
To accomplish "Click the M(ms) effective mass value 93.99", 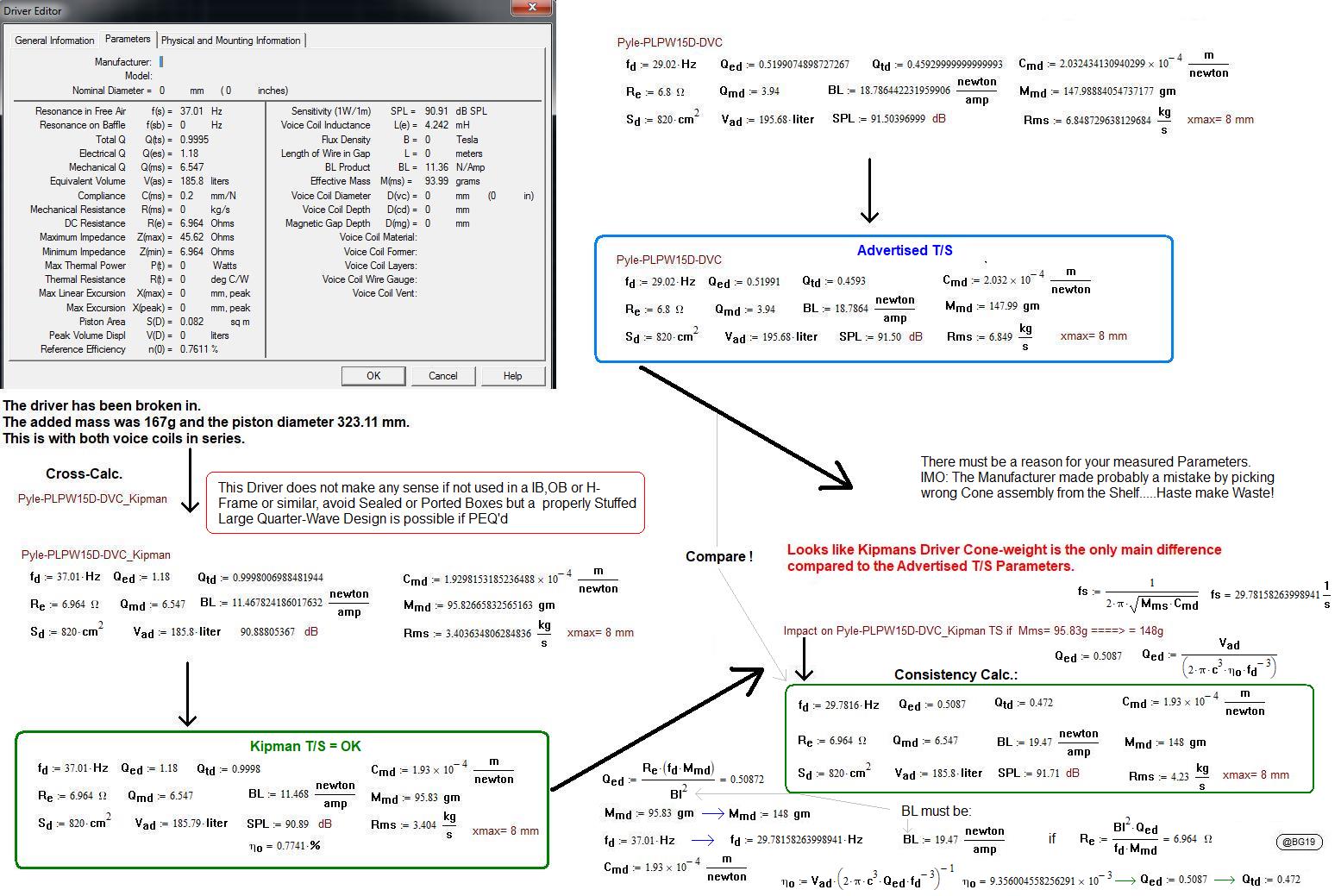I will (x=436, y=181).
